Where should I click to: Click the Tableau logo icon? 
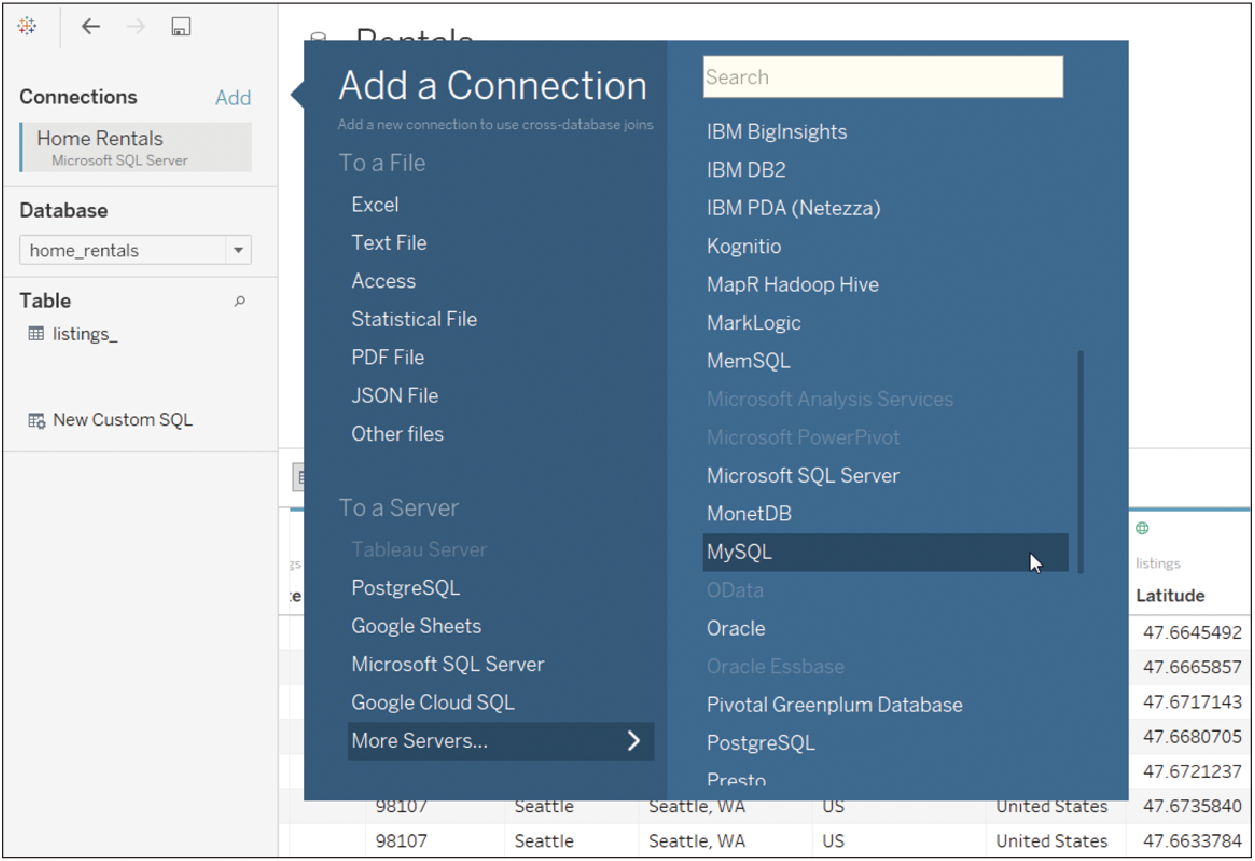tap(28, 27)
